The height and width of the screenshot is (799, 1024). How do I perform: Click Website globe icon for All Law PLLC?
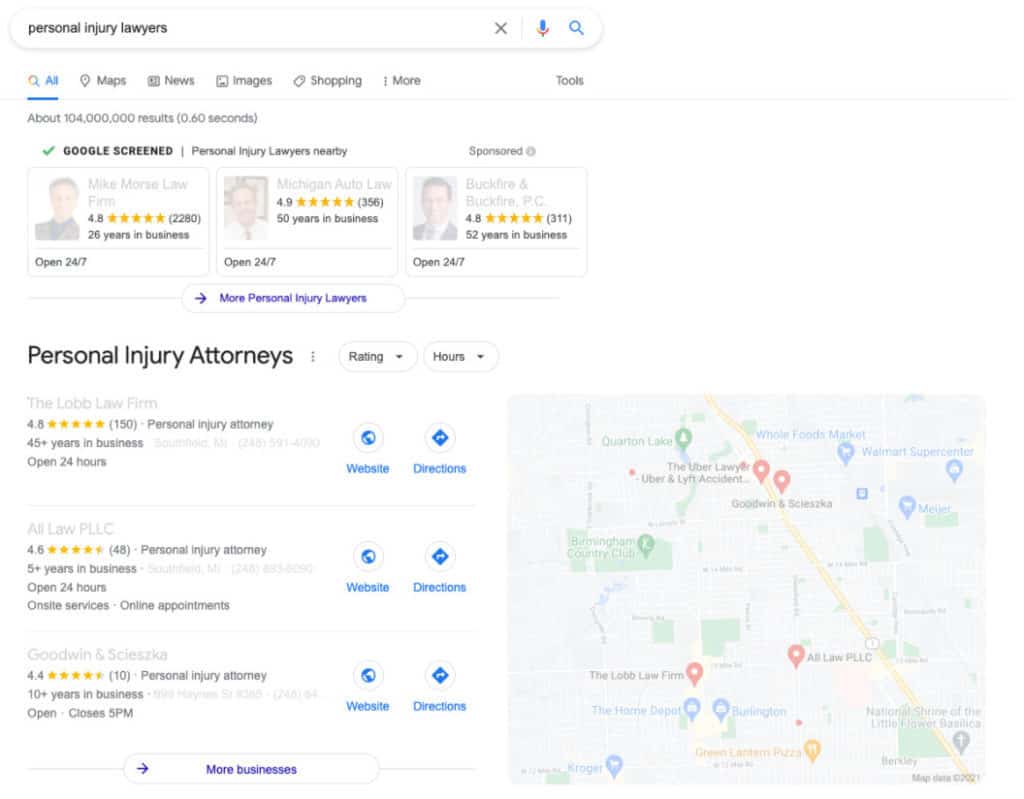coord(368,557)
